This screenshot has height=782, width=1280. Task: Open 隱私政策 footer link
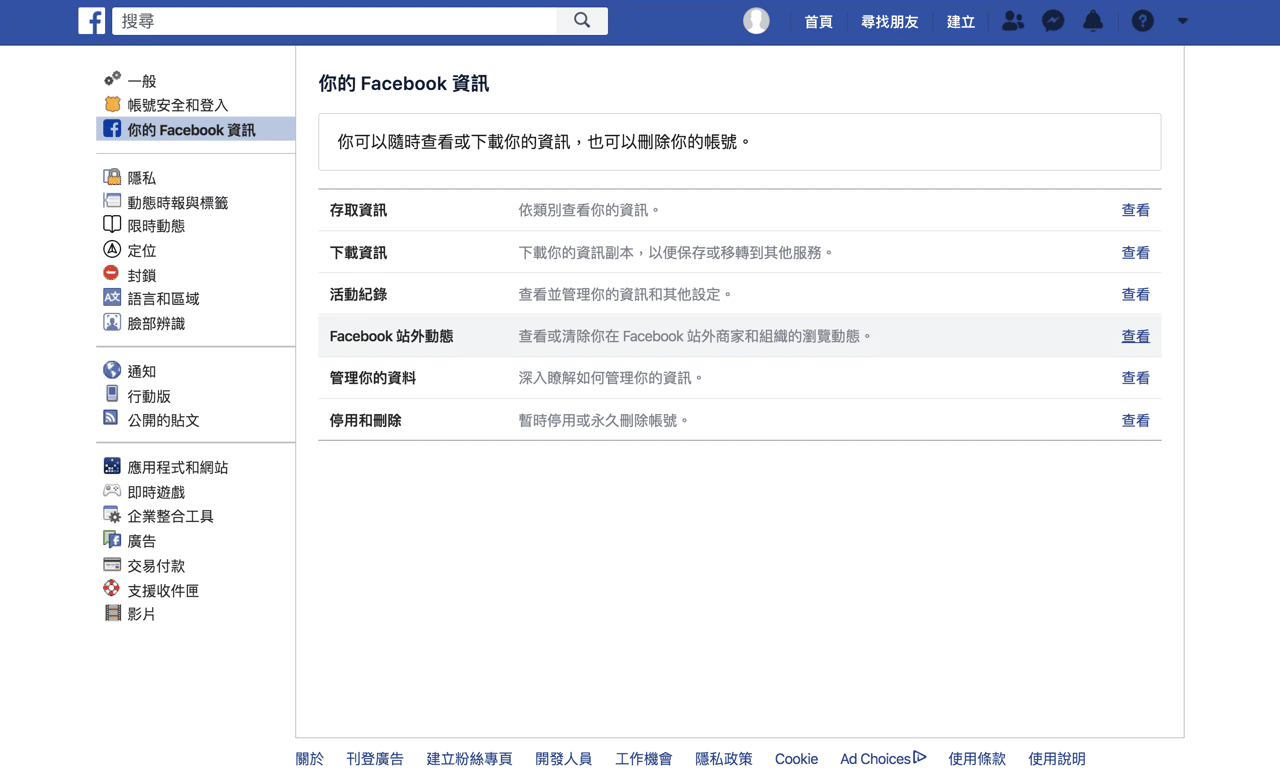[x=724, y=759]
